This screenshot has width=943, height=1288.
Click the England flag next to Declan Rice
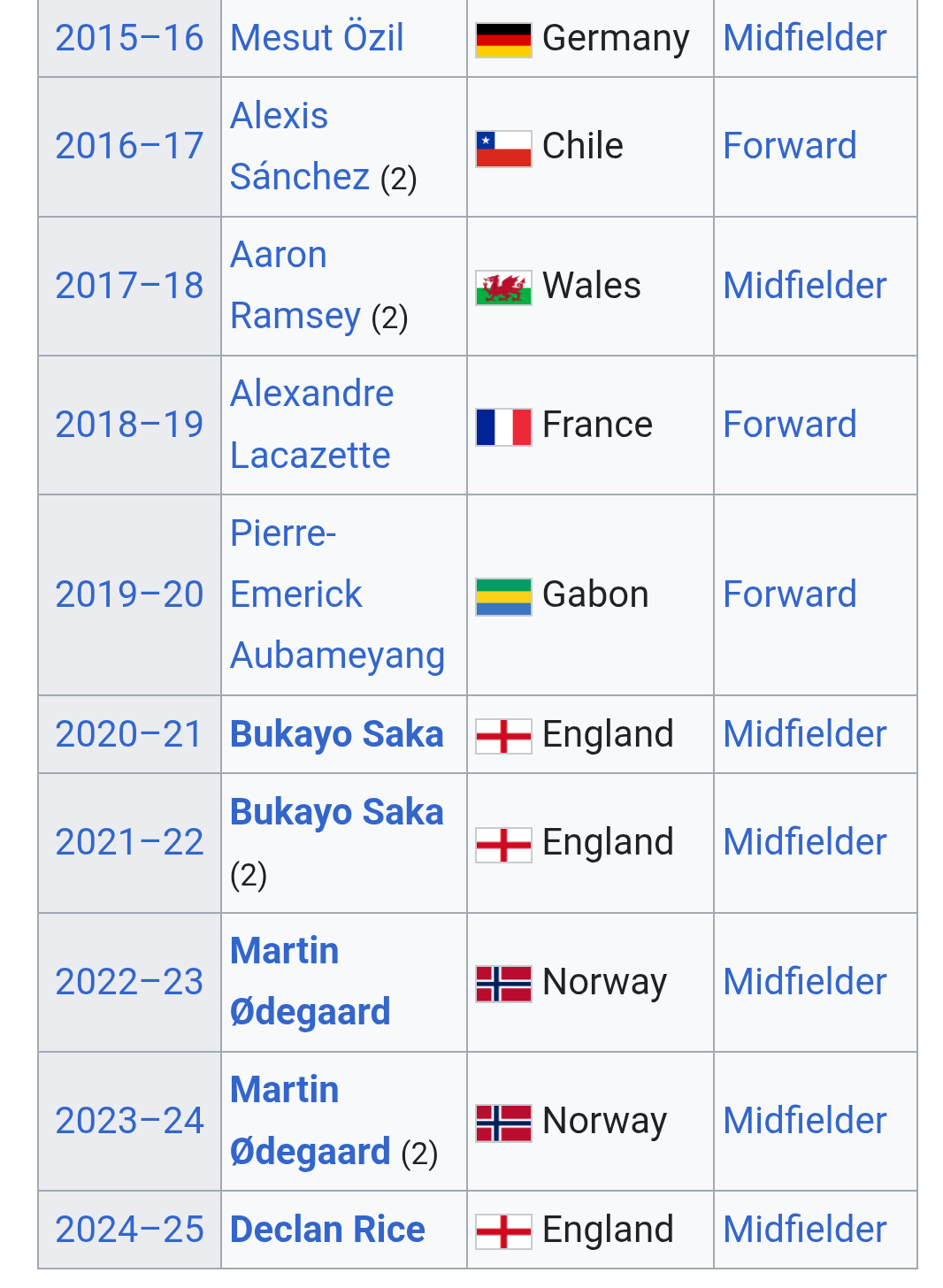[x=503, y=1230]
